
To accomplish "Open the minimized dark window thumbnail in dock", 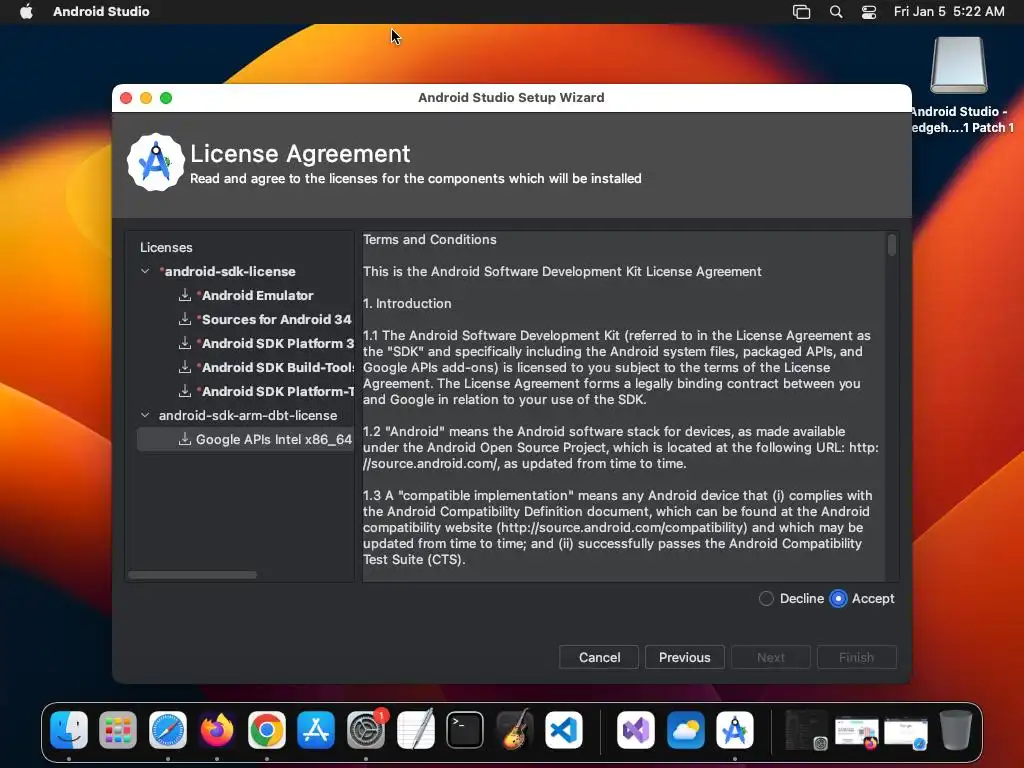I will tap(807, 729).
